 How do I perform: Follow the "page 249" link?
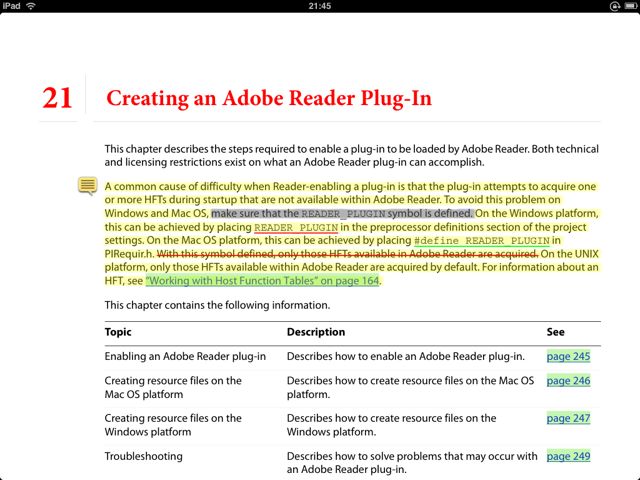point(568,456)
